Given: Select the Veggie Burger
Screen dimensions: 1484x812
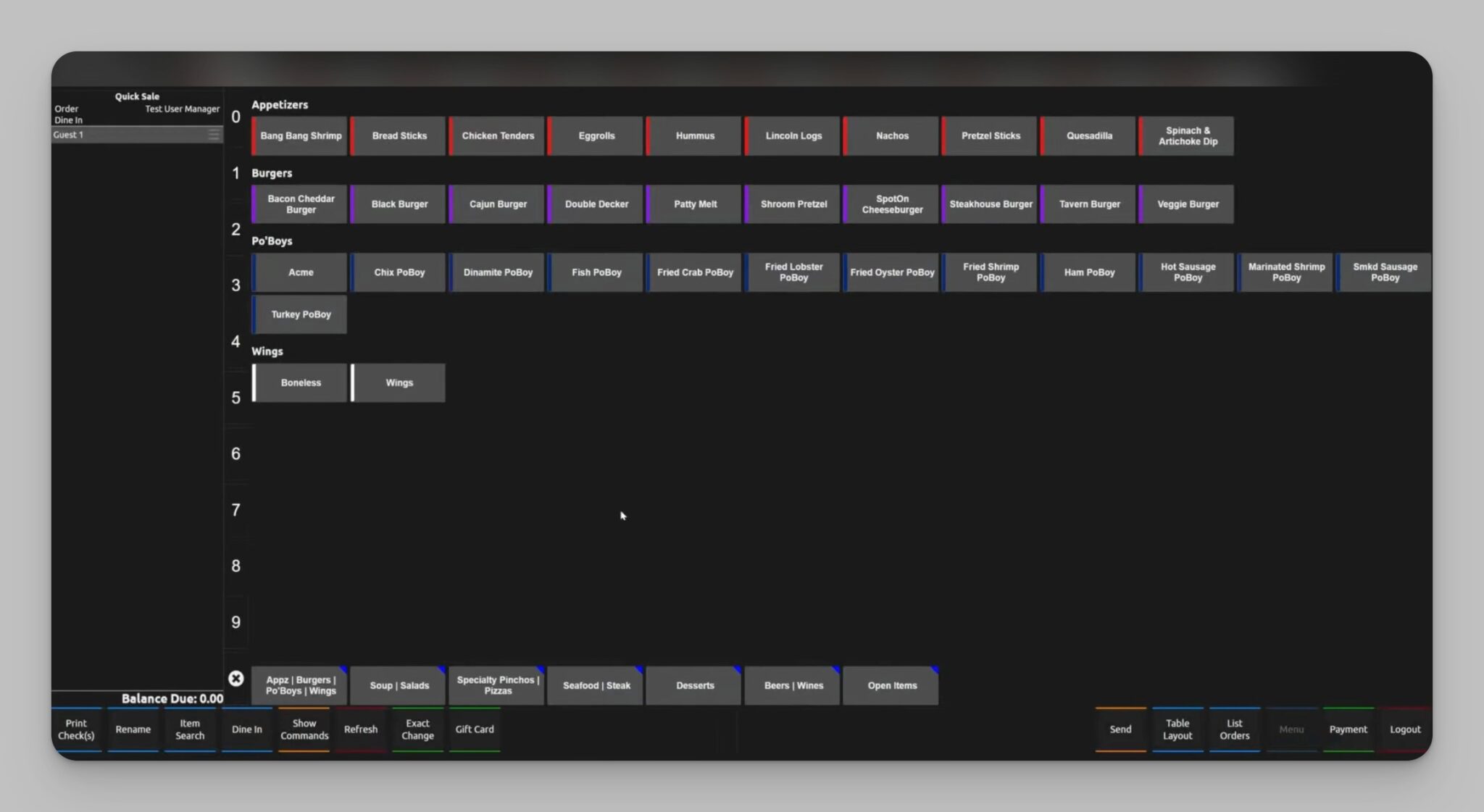Looking at the screenshot, I should point(1186,204).
